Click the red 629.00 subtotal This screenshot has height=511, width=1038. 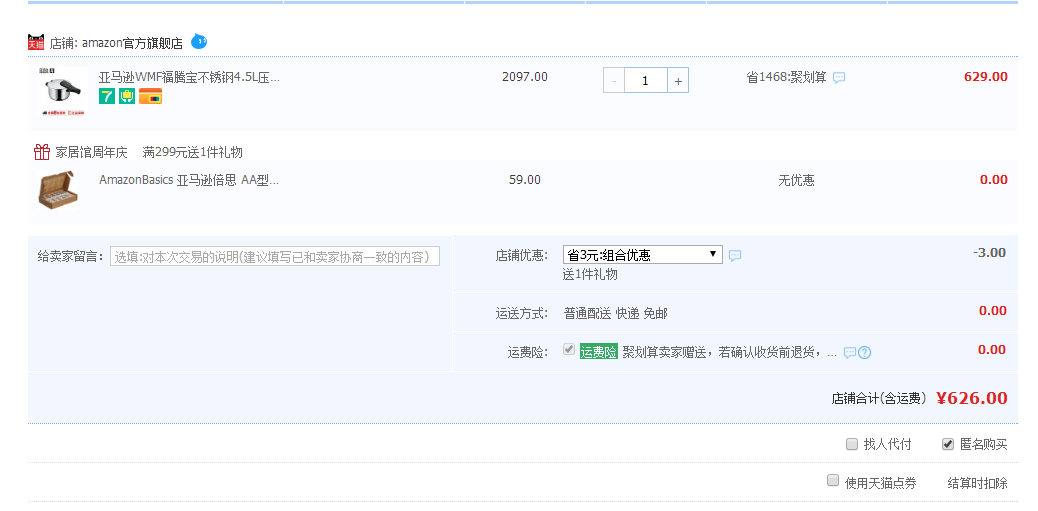click(x=986, y=77)
